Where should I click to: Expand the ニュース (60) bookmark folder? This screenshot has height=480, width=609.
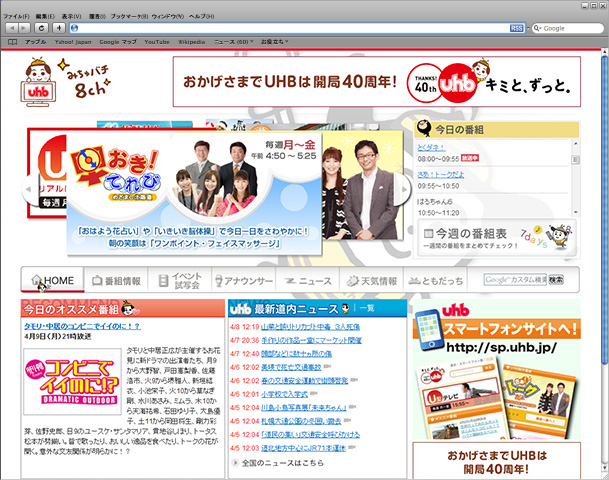pos(233,42)
